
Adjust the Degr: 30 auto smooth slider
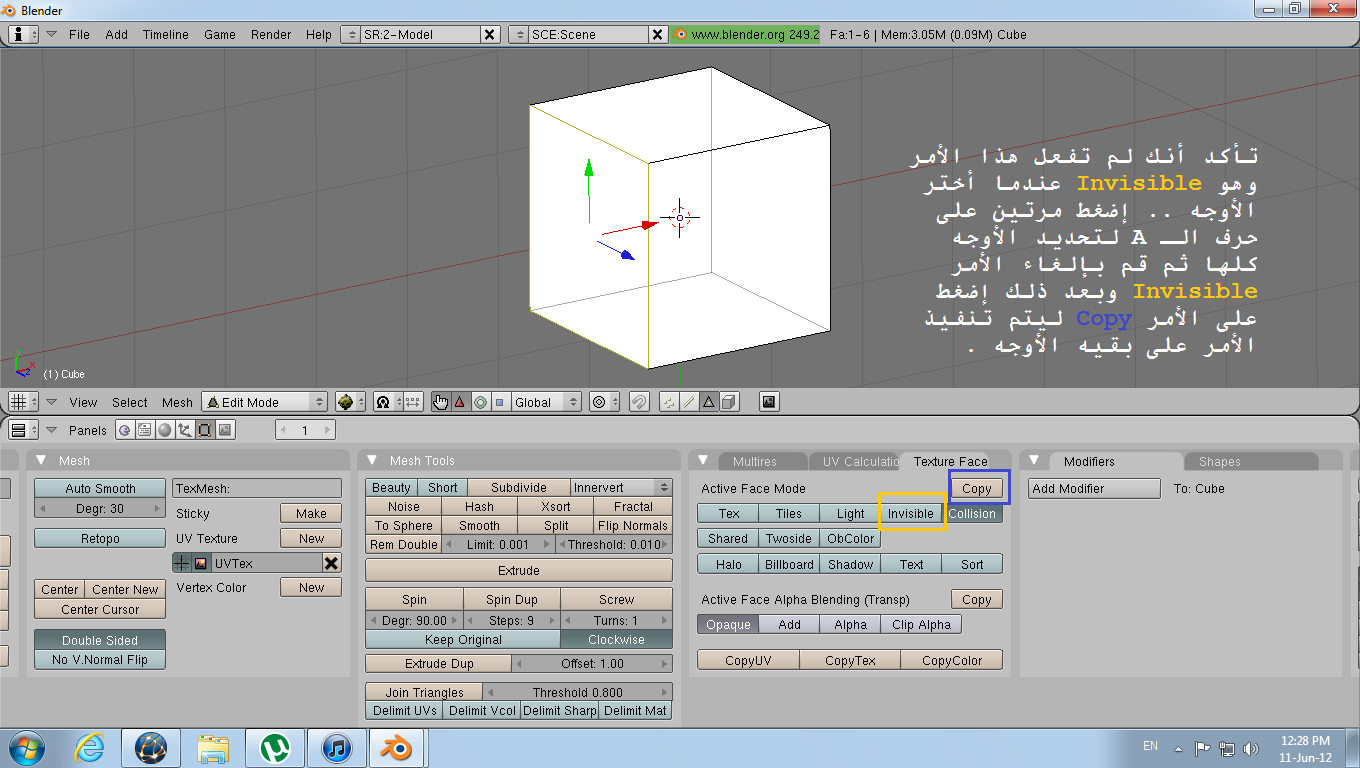(x=100, y=508)
